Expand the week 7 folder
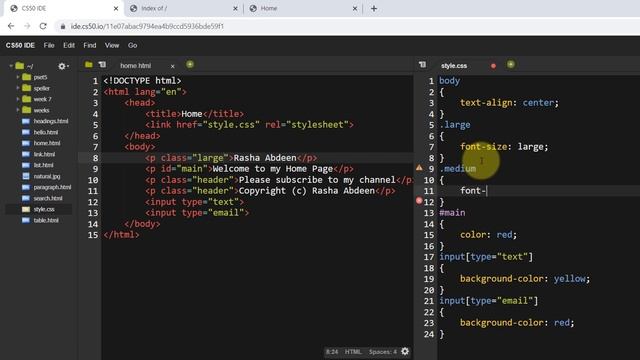Screen dimensions: 640x360 tap(18, 99)
